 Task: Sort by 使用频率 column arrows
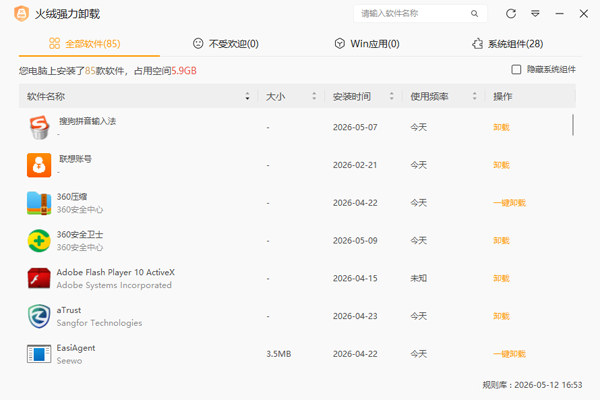click(x=474, y=96)
